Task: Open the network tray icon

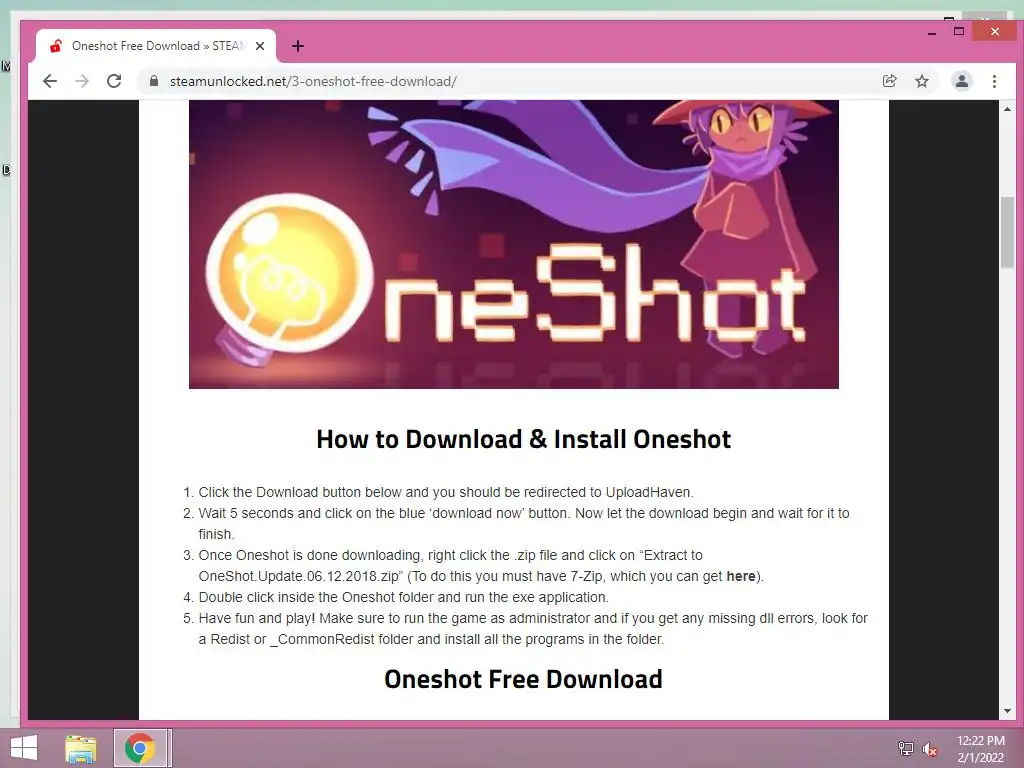Action: pyautogui.click(x=905, y=748)
